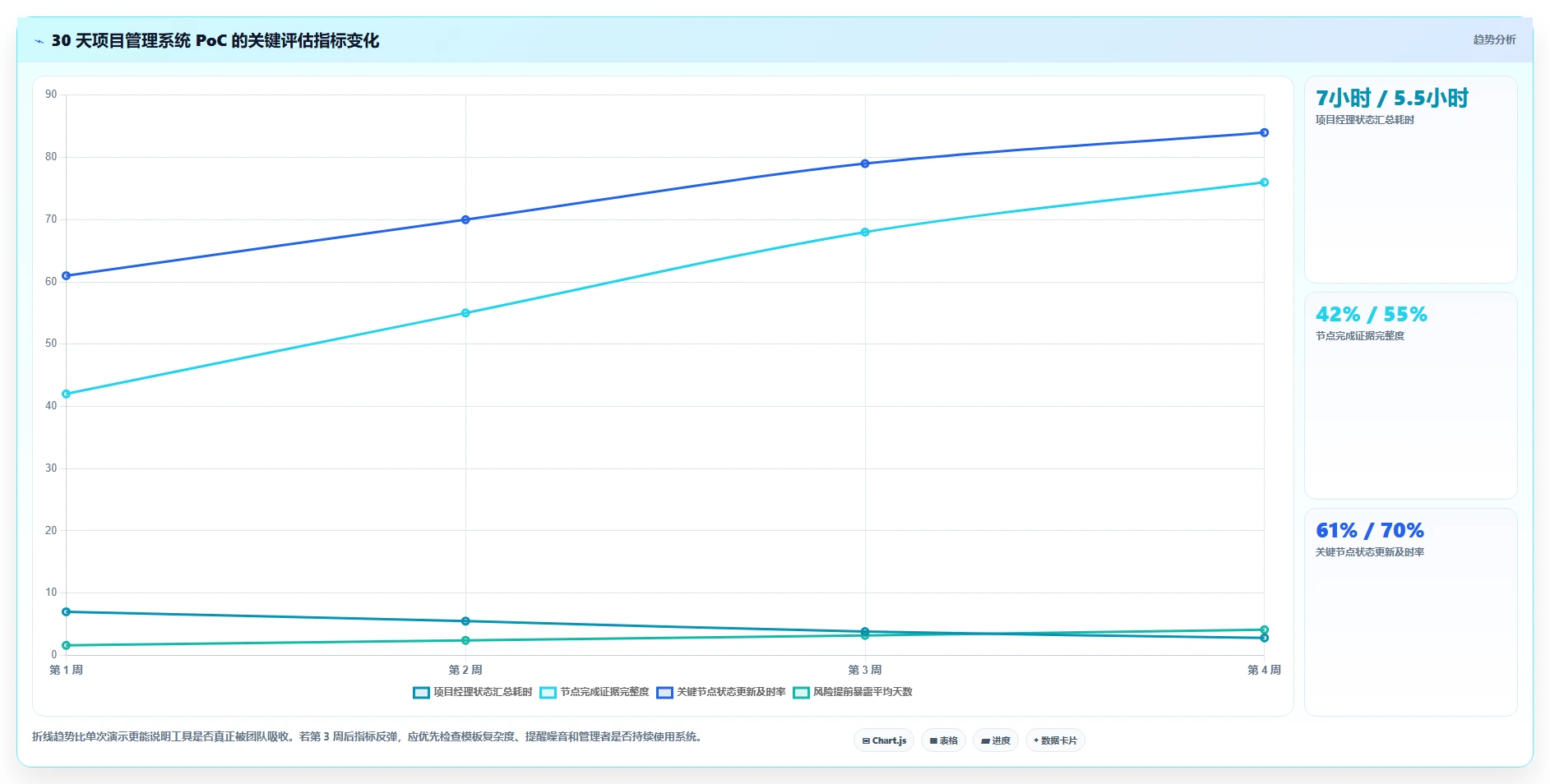
Task: Toggle the 节点完成证据完整度 legend series
Action: tap(594, 692)
